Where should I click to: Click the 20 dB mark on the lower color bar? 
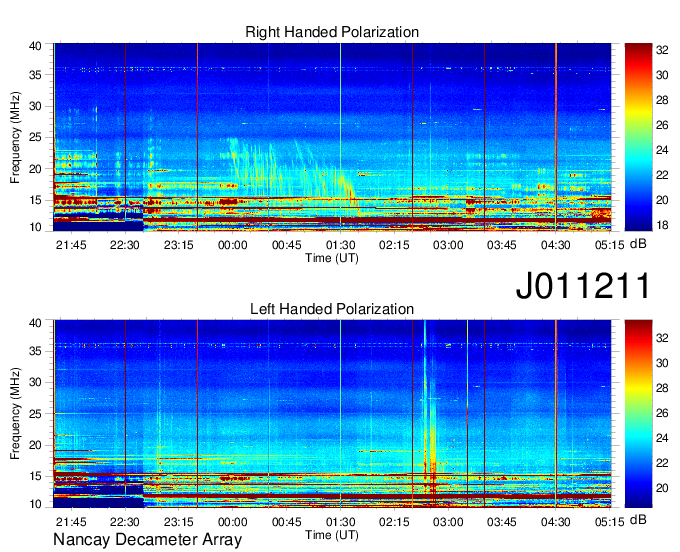[x=662, y=488]
